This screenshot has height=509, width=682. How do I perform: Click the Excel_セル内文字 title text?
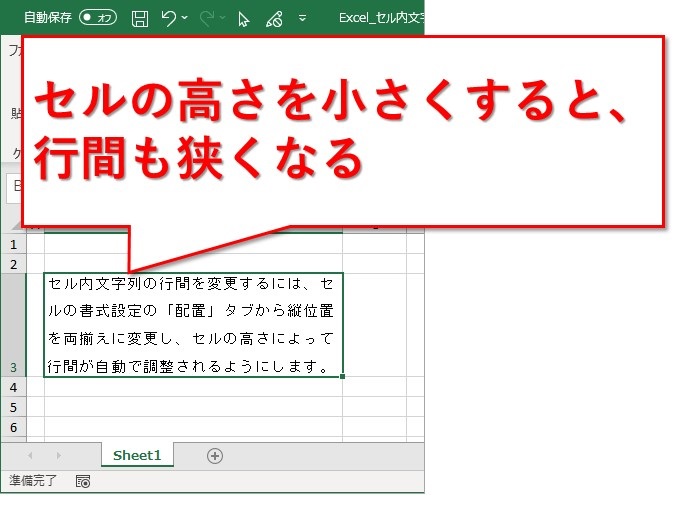[x=381, y=18]
